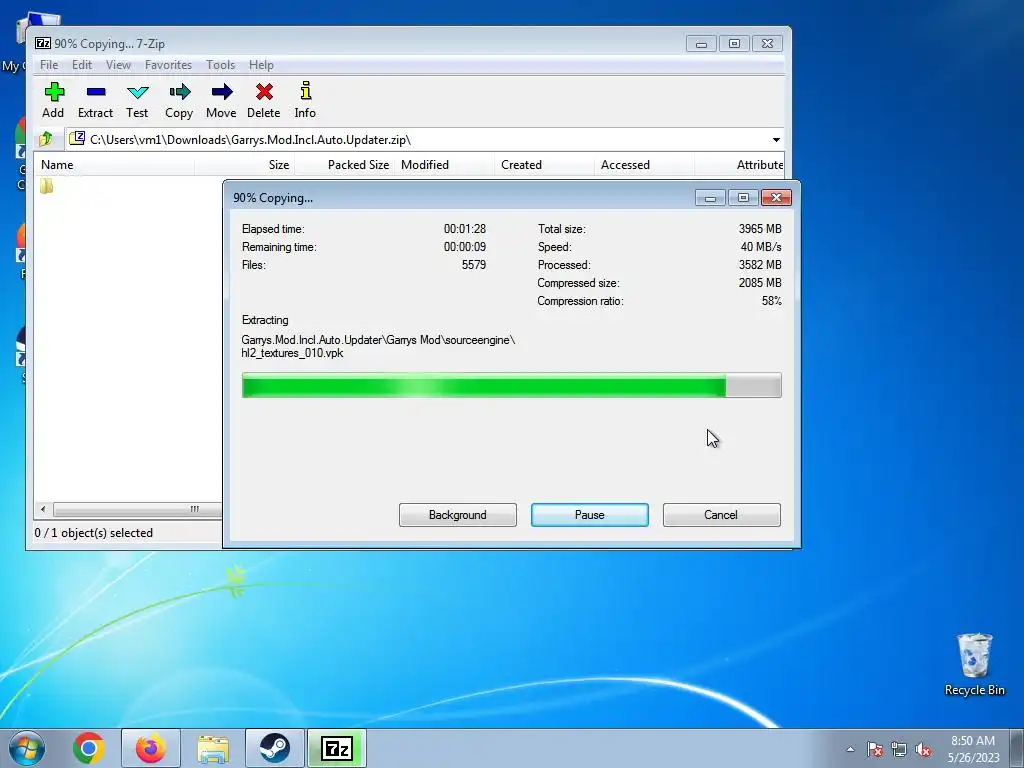Show hidden tray icons arrow

pos(850,749)
